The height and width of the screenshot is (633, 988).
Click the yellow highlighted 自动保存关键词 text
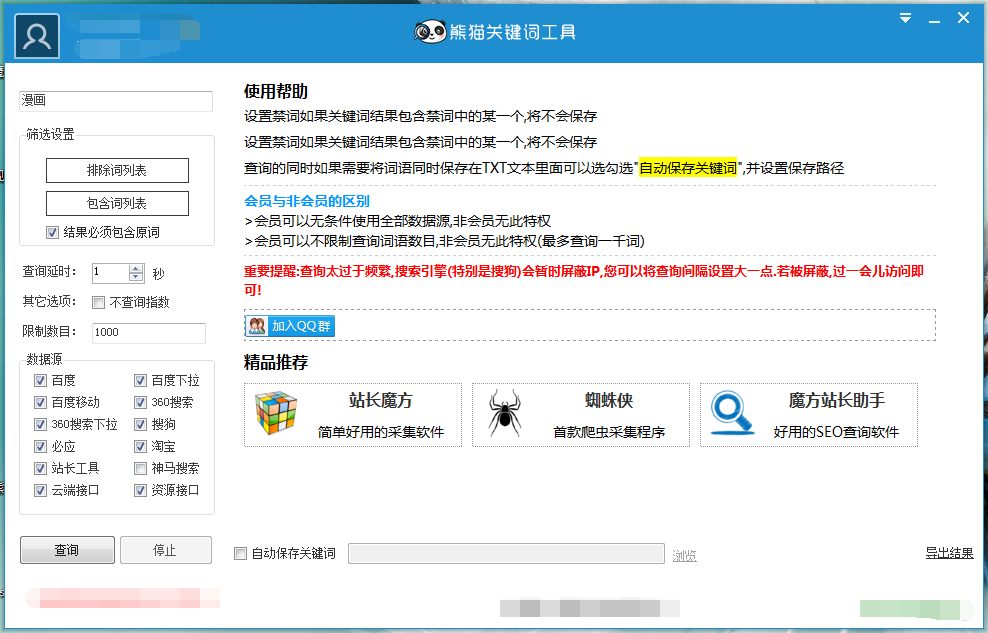pos(688,168)
